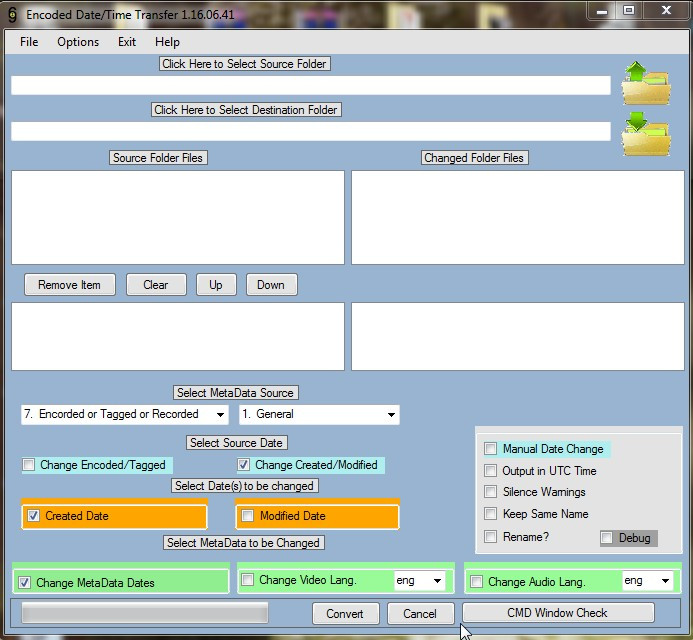Image resolution: width=693 pixels, height=640 pixels.
Task: Click the conversion progress bar
Action: tap(145, 613)
